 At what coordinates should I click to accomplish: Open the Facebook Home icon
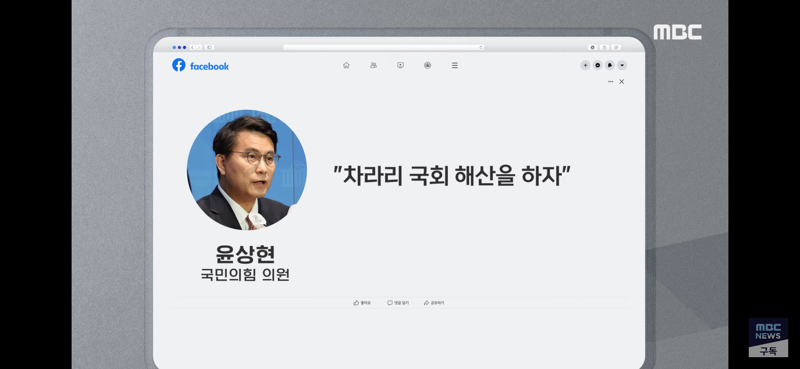coord(346,65)
